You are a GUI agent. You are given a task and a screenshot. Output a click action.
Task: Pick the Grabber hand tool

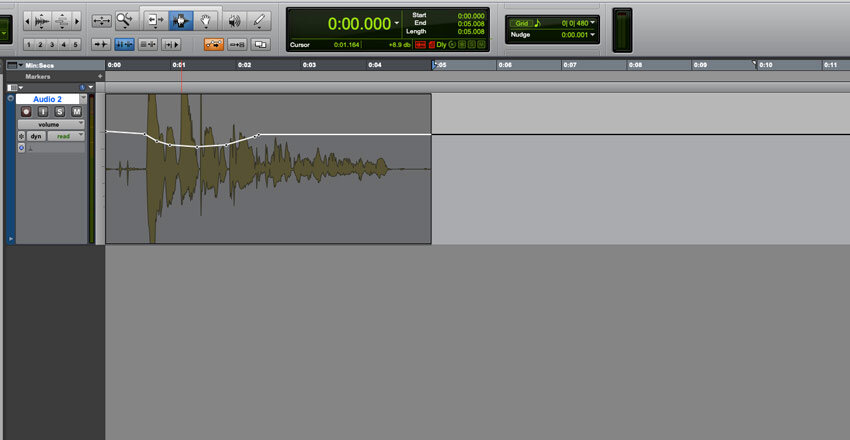pyautogui.click(x=205, y=21)
